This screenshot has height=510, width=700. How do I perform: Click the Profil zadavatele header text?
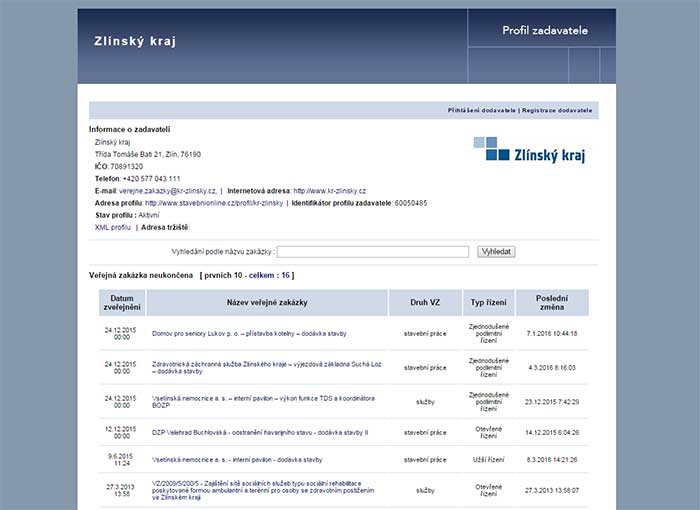click(545, 30)
